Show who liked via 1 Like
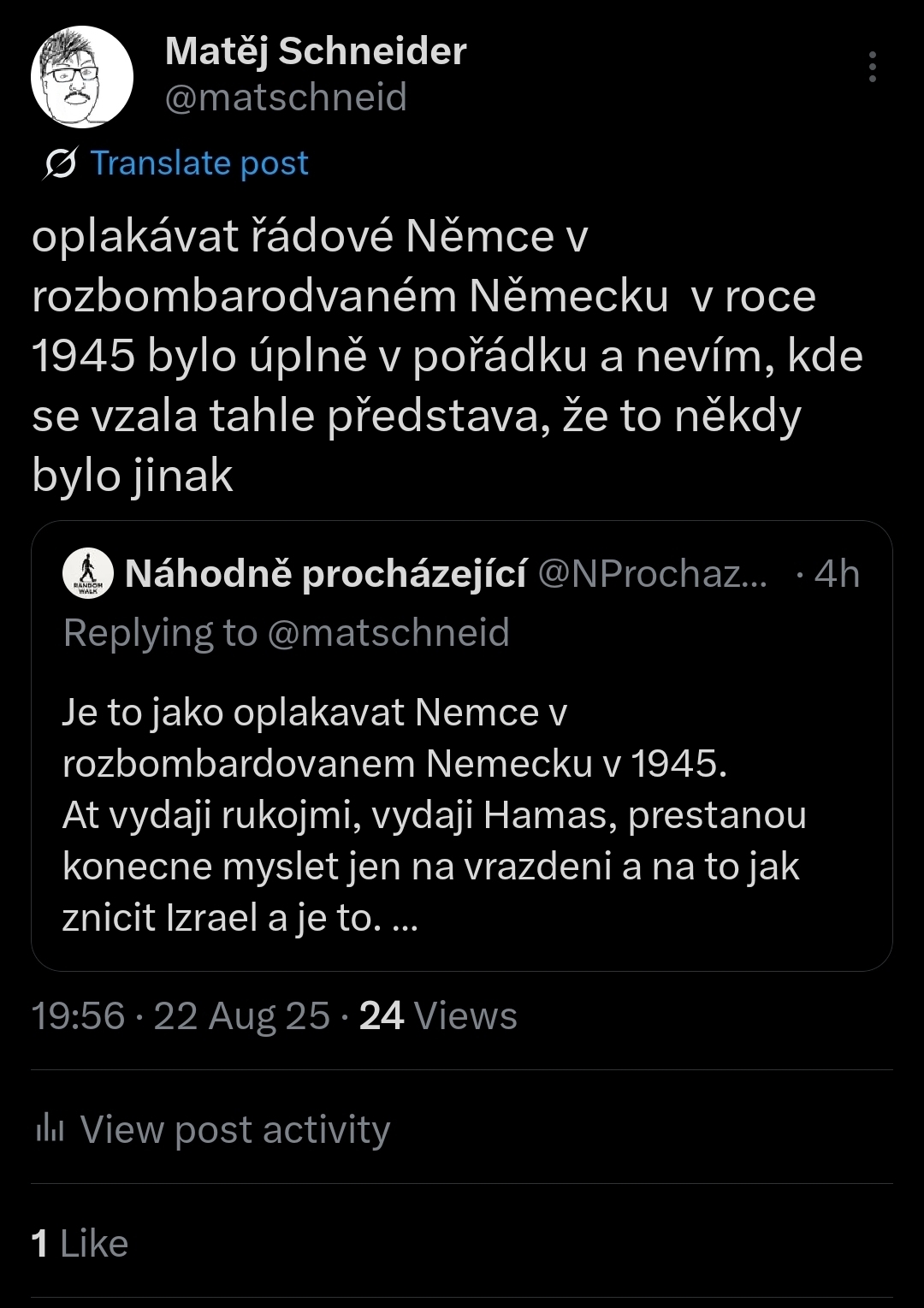The width and height of the screenshot is (924, 1308). click(x=80, y=1244)
